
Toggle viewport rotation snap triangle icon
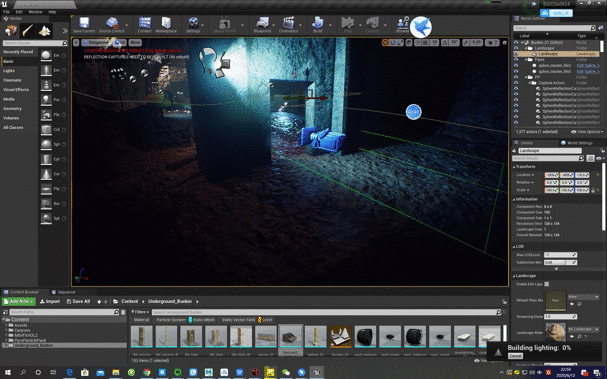coord(445,43)
